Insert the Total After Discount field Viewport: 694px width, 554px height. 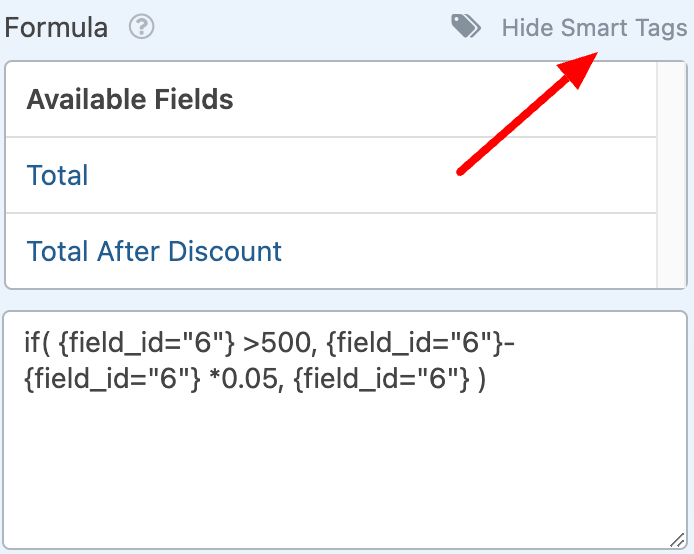(x=154, y=251)
